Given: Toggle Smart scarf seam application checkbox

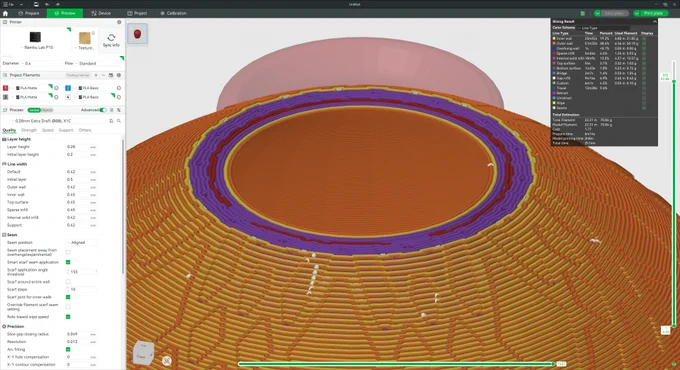Looking at the screenshot, I should pos(68,262).
